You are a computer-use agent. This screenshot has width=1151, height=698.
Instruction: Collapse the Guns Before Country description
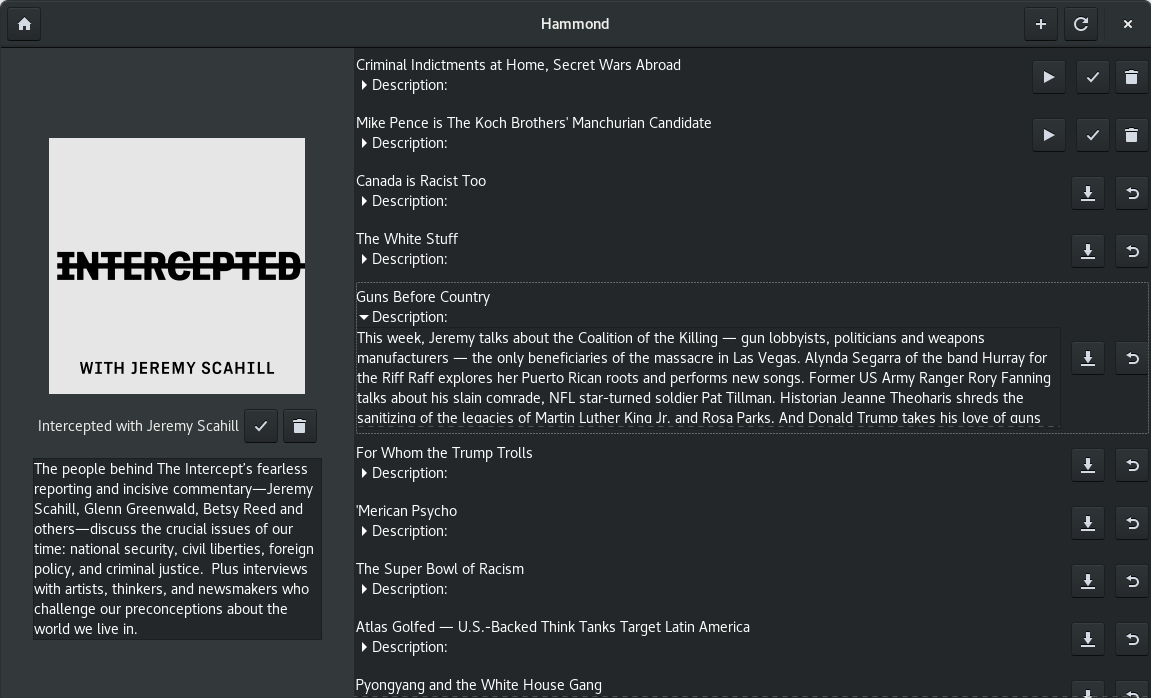[x=364, y=317]
